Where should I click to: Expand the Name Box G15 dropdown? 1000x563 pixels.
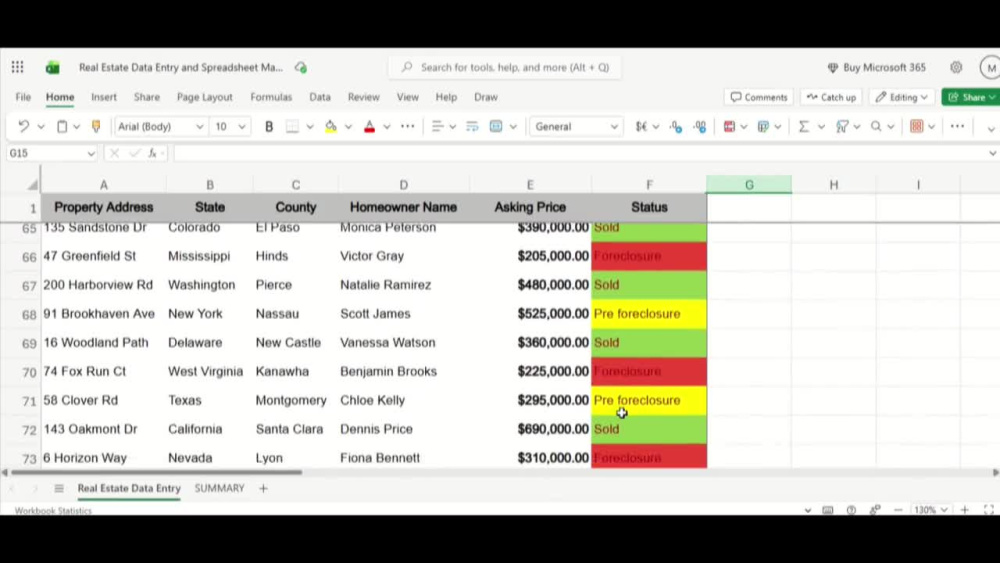click(x=91, y=154)
